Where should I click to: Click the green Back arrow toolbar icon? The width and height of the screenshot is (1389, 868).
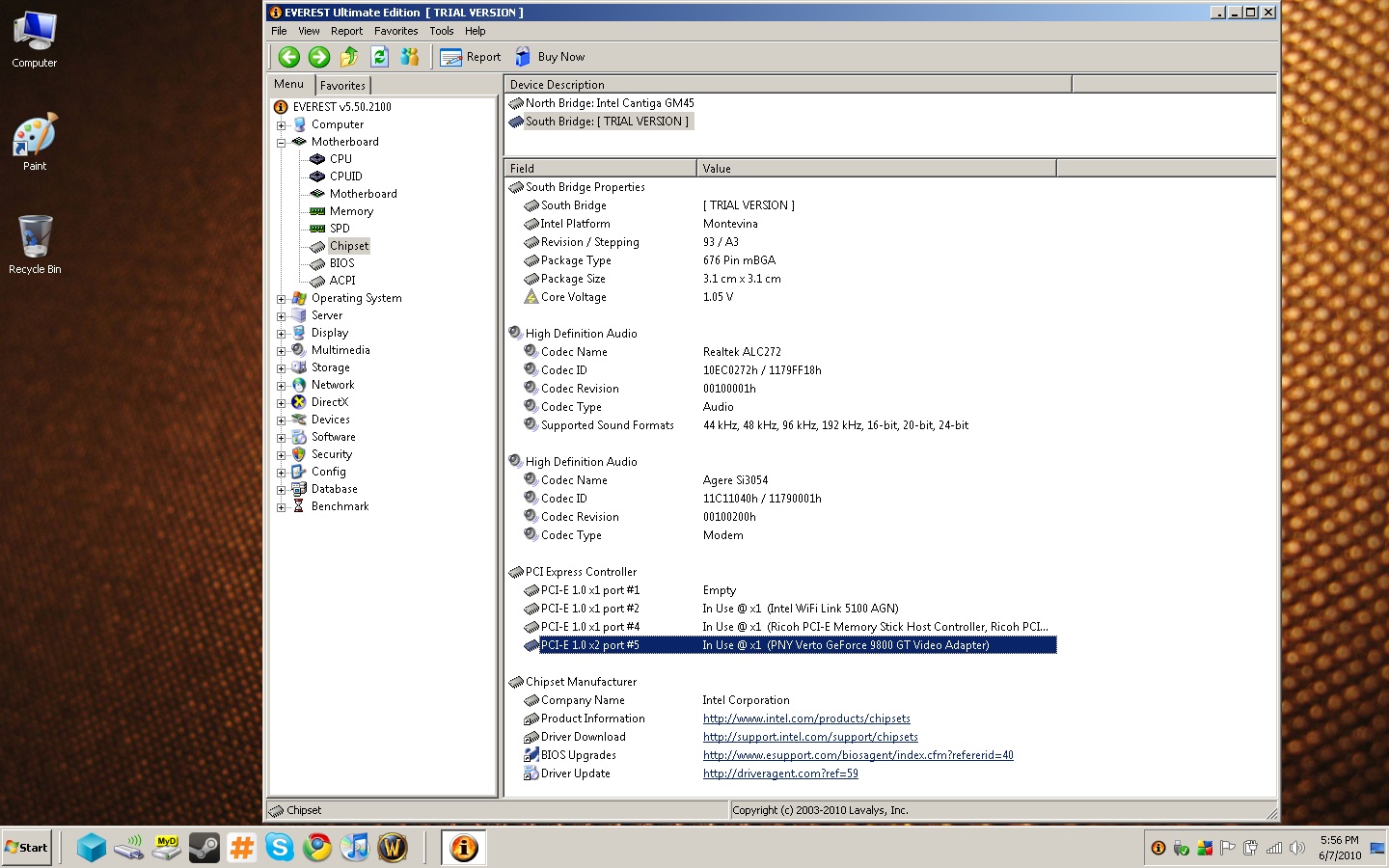click(289, 57)
